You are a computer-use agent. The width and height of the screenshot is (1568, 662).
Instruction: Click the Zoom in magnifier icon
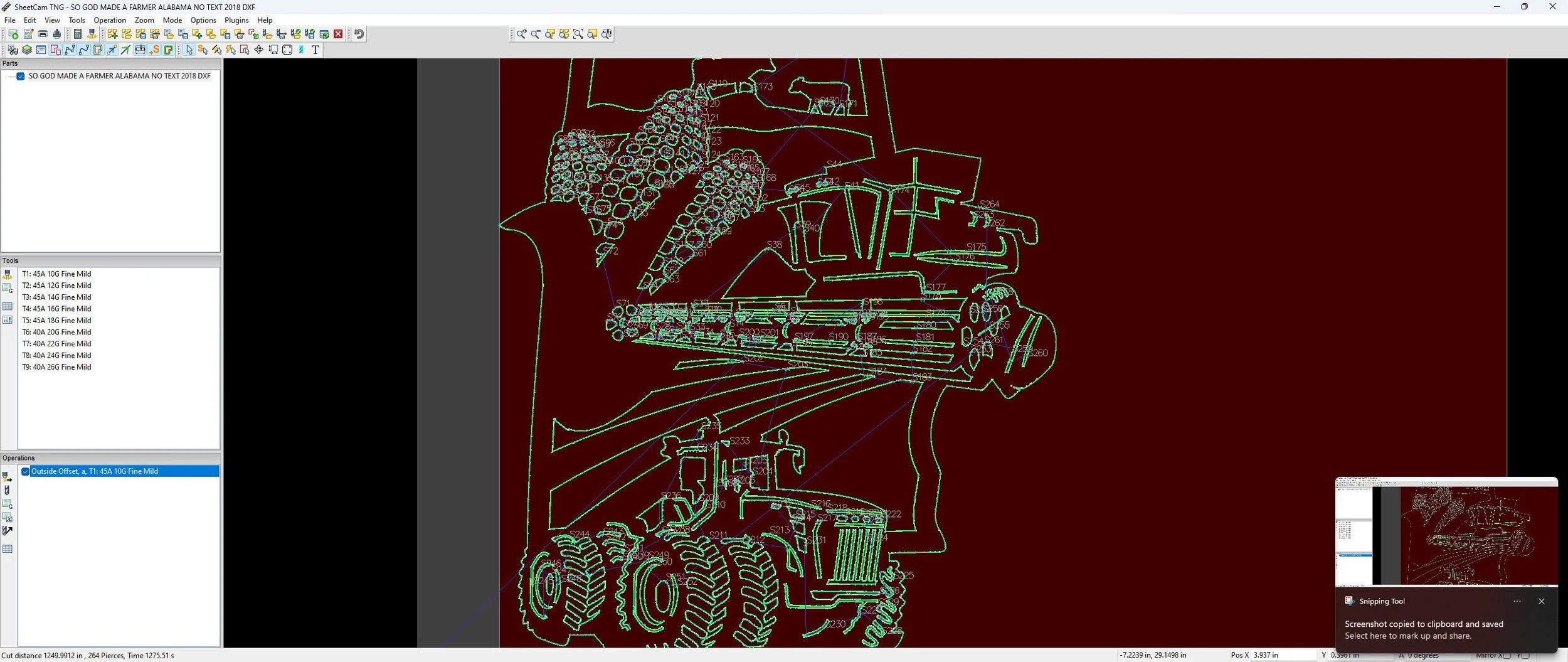521,34
